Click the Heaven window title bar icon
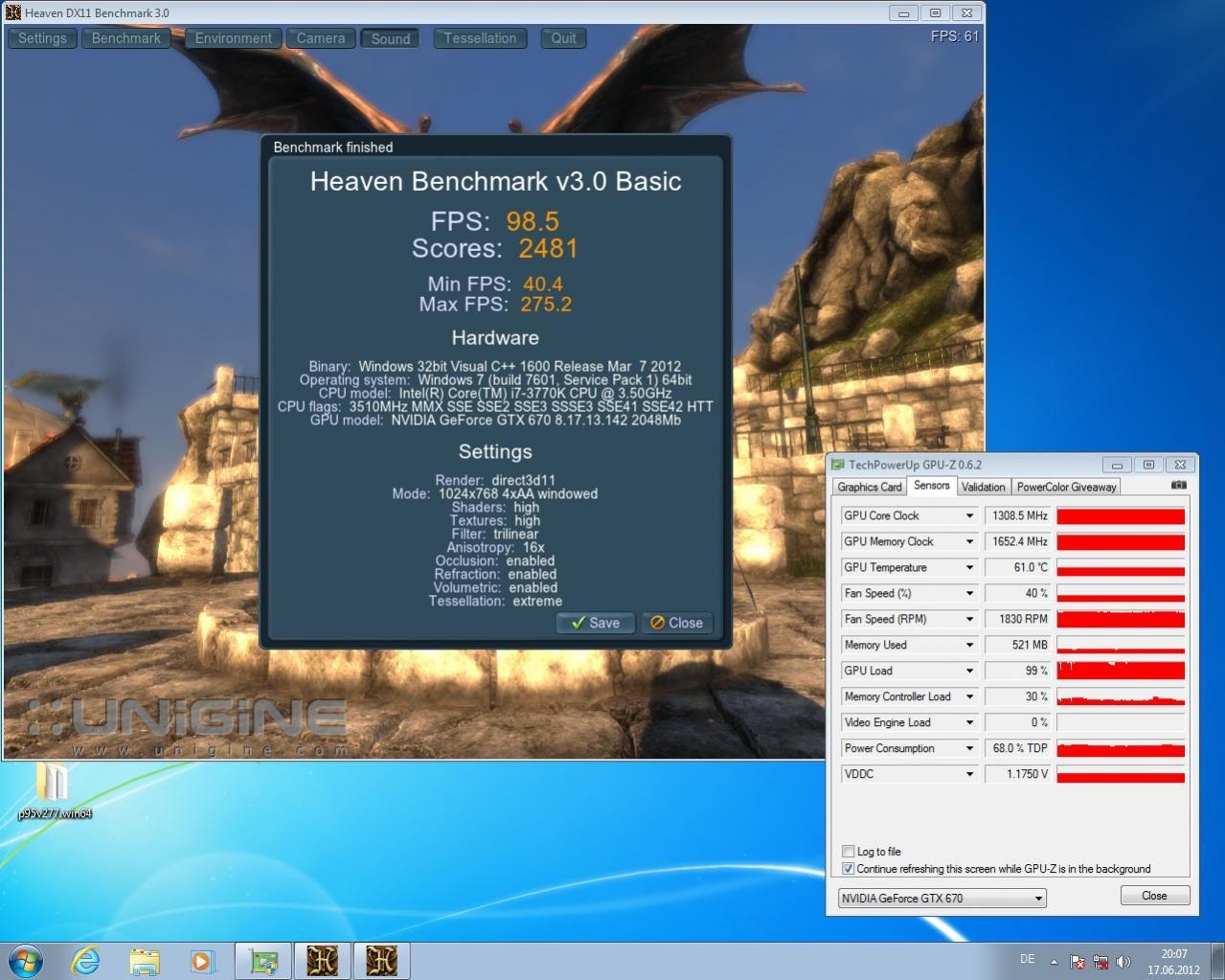Image resolution: width=1225 pixels, height=980 pixels. pos(12,12)
